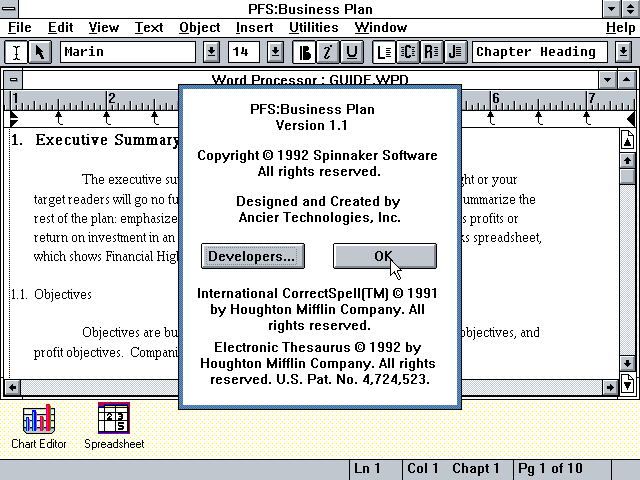Click the Version 1.1 text in dialog
The height and width of the screenshot is (480, 640).
tap(312, 125)
